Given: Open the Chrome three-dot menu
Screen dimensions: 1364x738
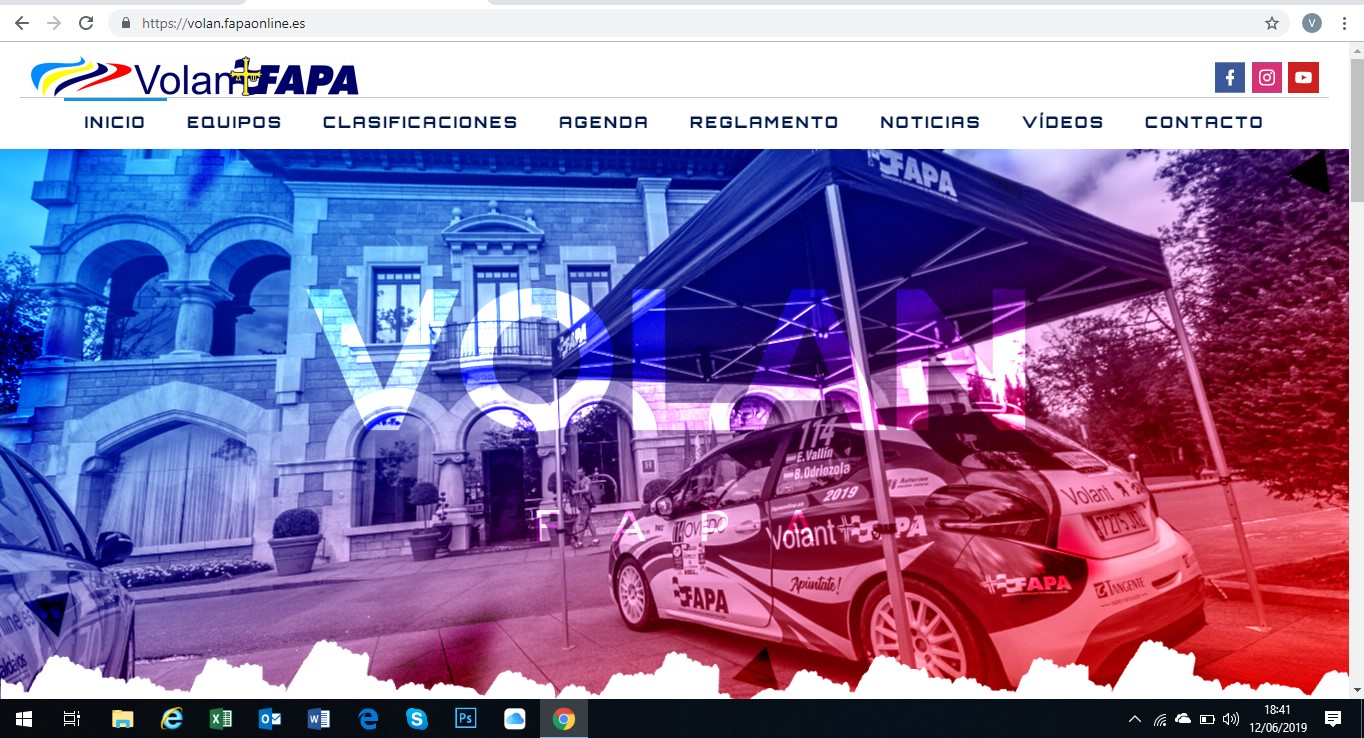Looking at the screenshot, I should pyautogui.click(x=1345, y=23).
